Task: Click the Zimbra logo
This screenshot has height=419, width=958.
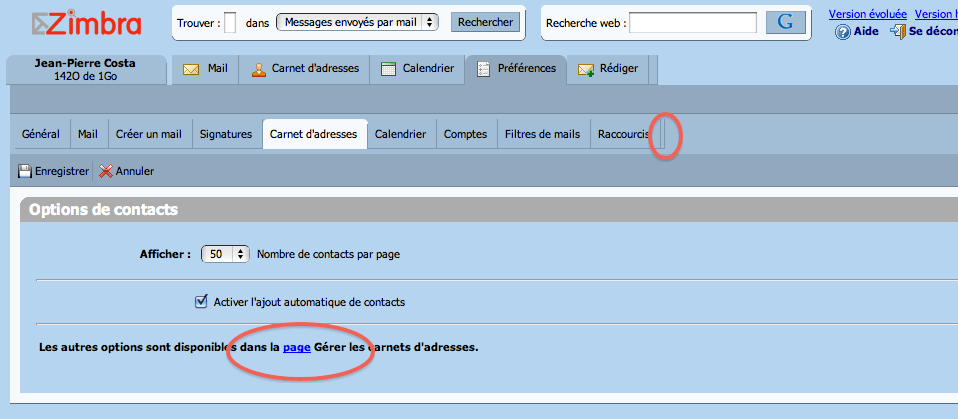Action: (x=86, y=23)
